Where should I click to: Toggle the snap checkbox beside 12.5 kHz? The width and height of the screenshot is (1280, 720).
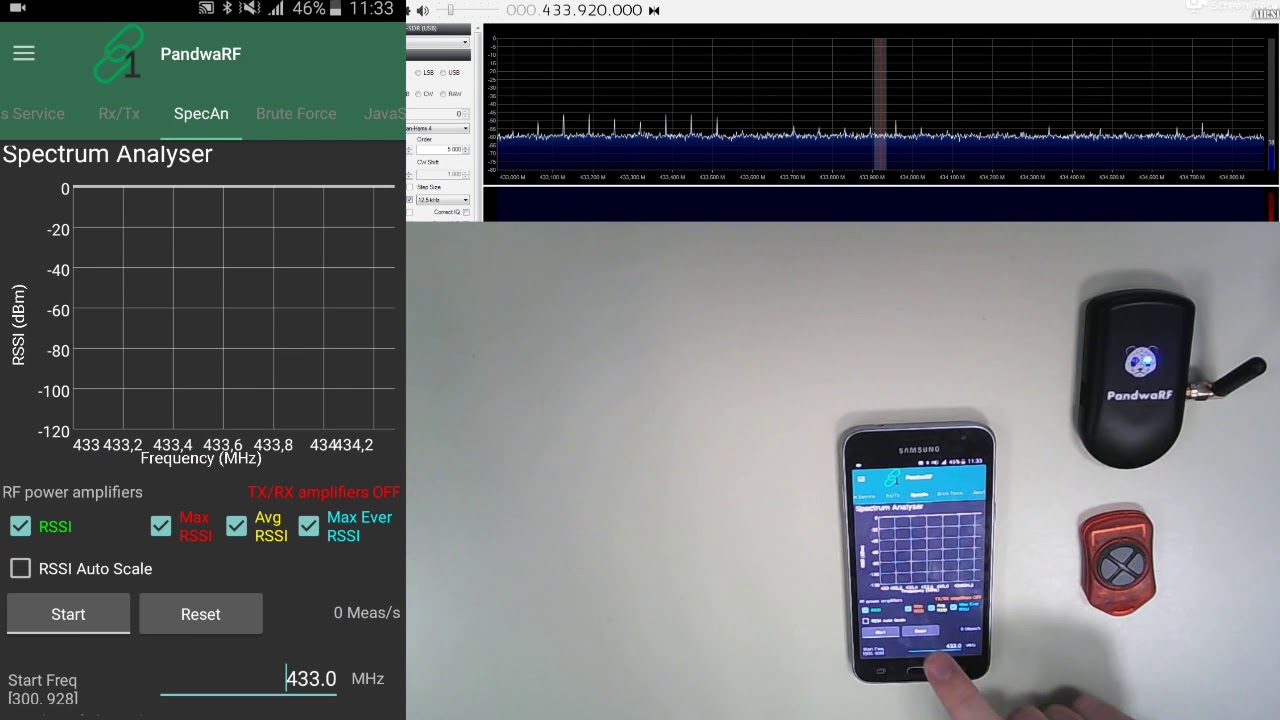(410, 200)
